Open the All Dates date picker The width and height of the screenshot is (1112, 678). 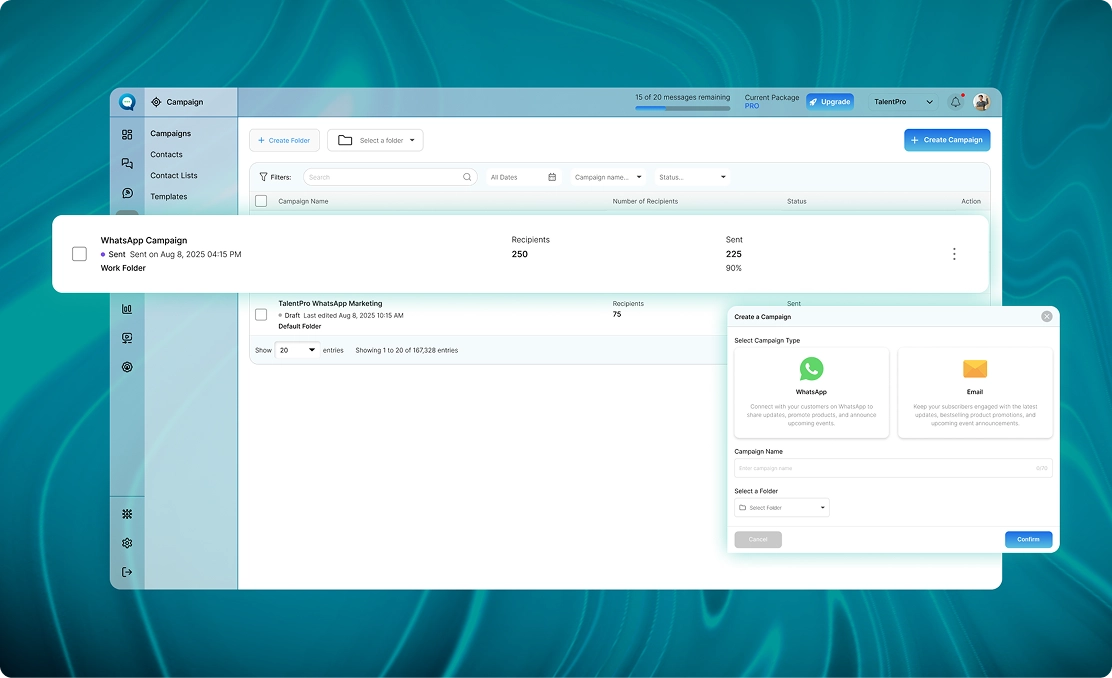(523, 177)
